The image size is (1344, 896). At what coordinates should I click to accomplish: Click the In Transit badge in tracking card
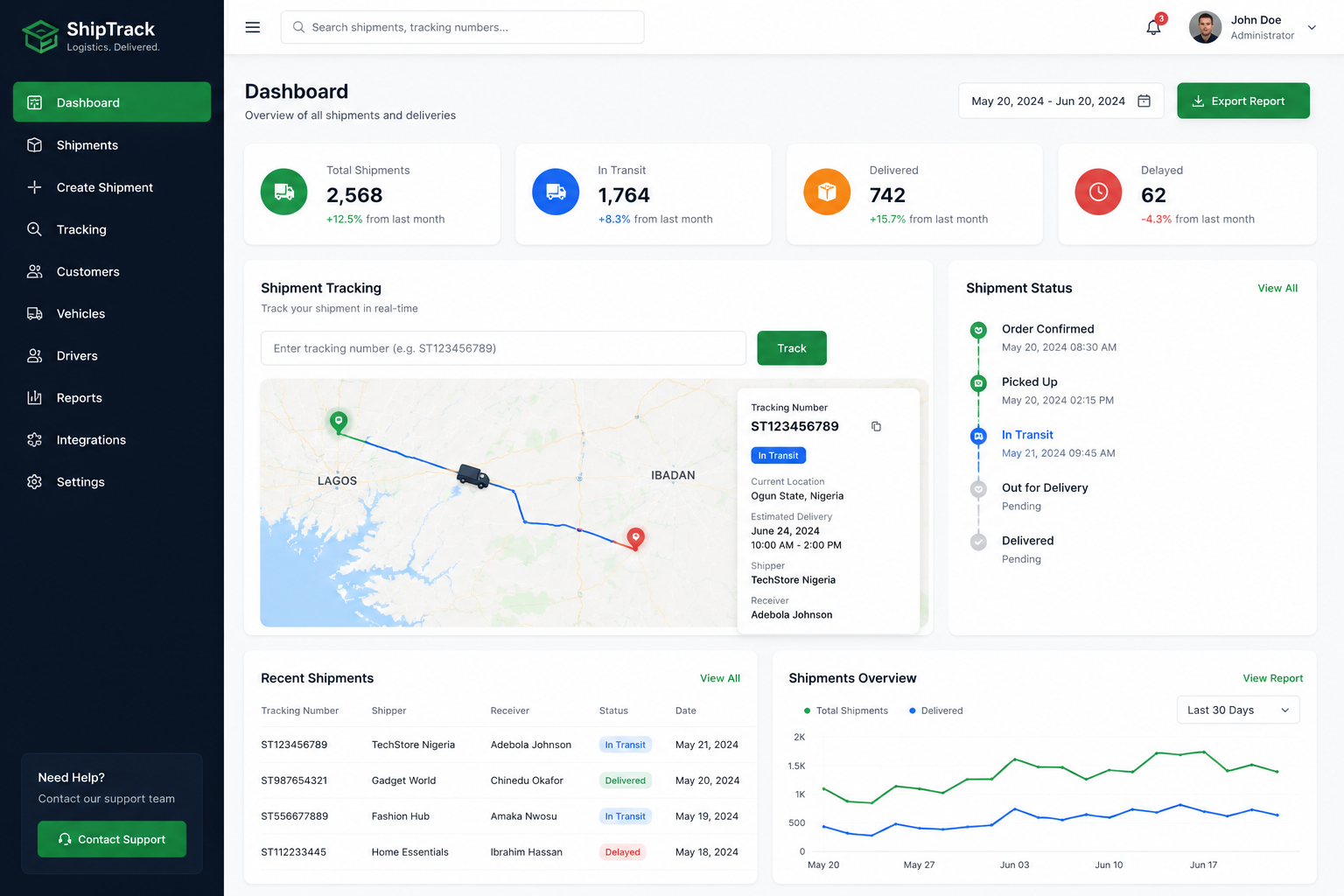click(x=778, y=455)
